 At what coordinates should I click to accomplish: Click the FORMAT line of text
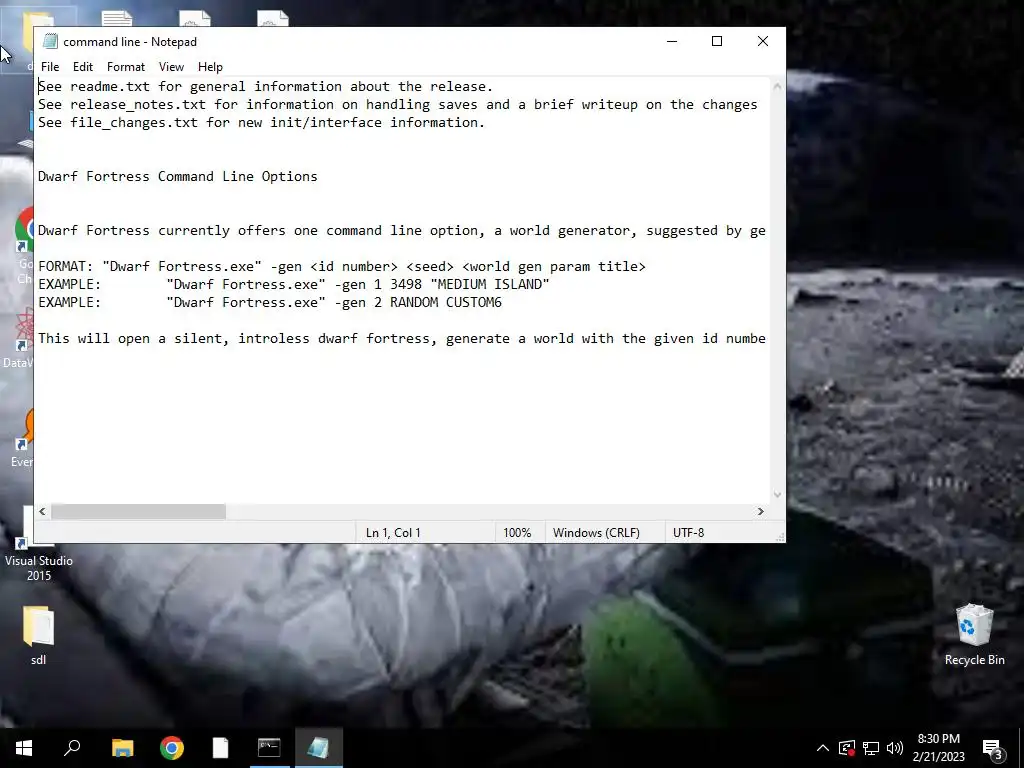coord(342,266)
